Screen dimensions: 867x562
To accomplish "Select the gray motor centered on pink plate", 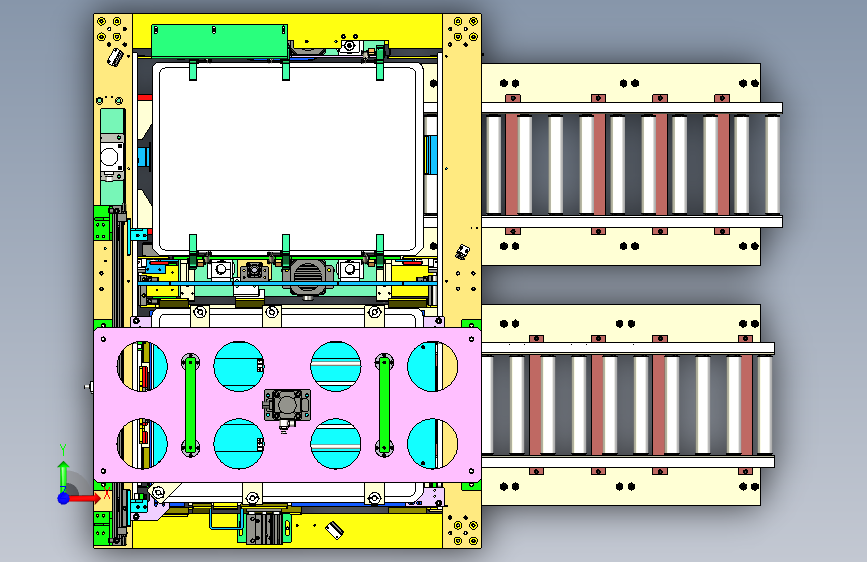I will click(x=286, y=405).
